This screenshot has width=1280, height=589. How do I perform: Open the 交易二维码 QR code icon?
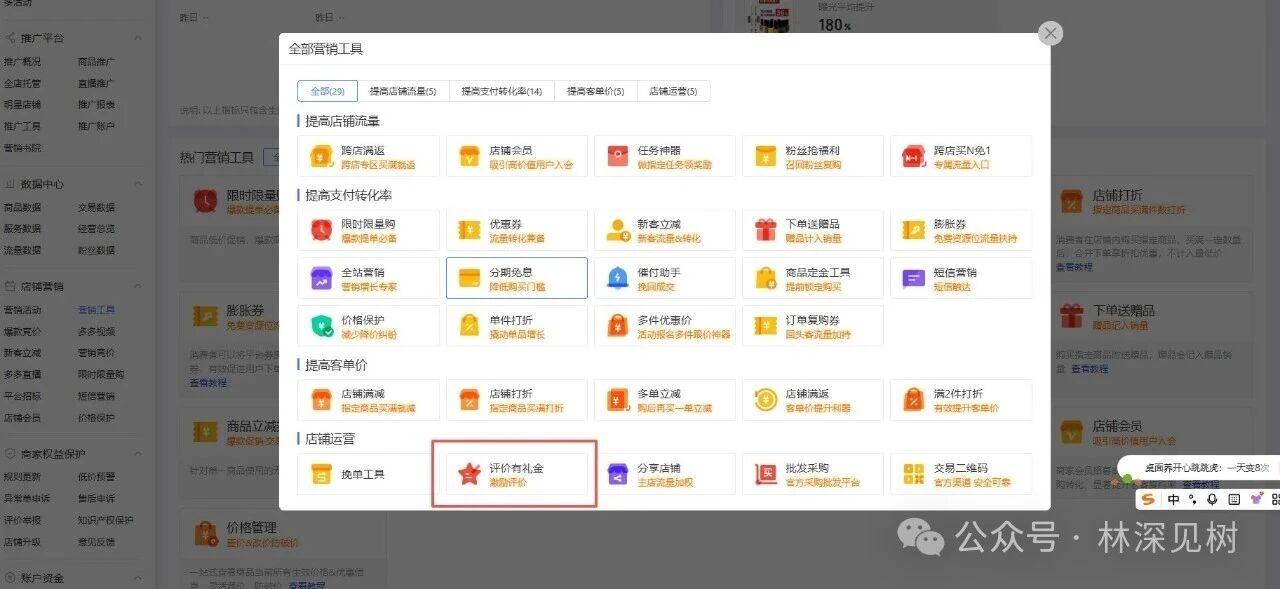[913, 474]
